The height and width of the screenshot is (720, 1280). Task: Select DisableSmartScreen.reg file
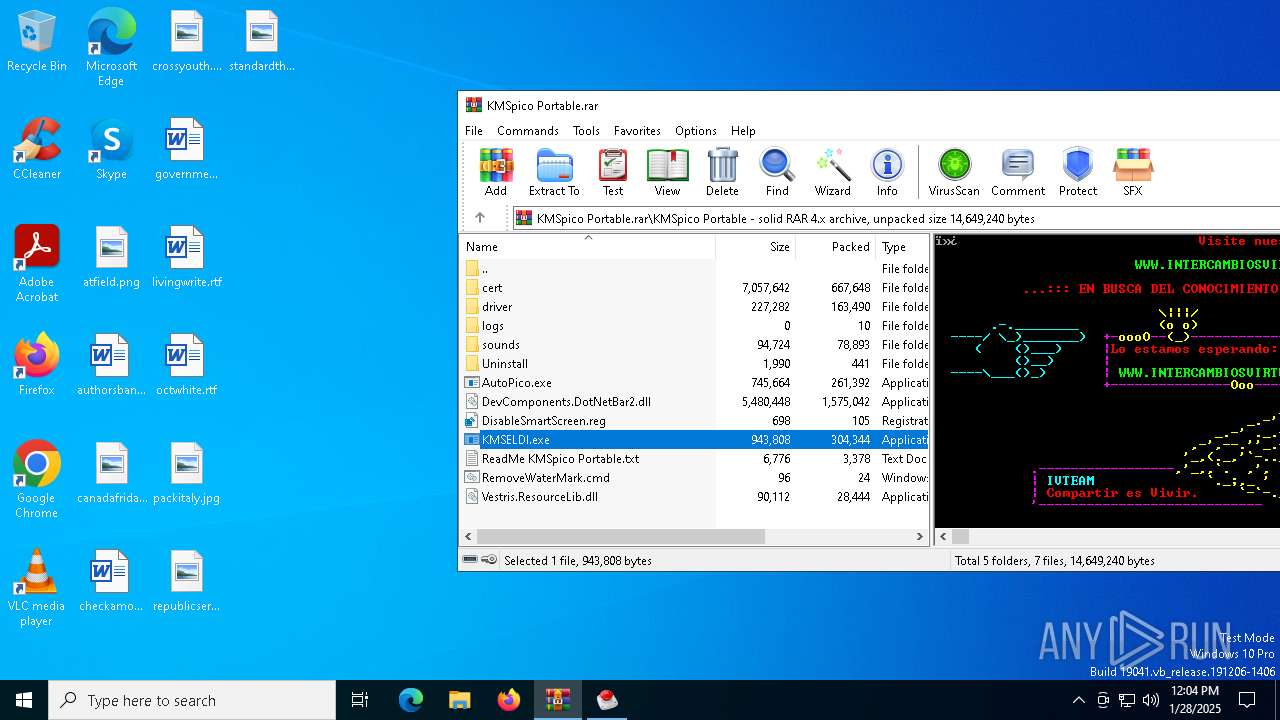click(694, 421)
